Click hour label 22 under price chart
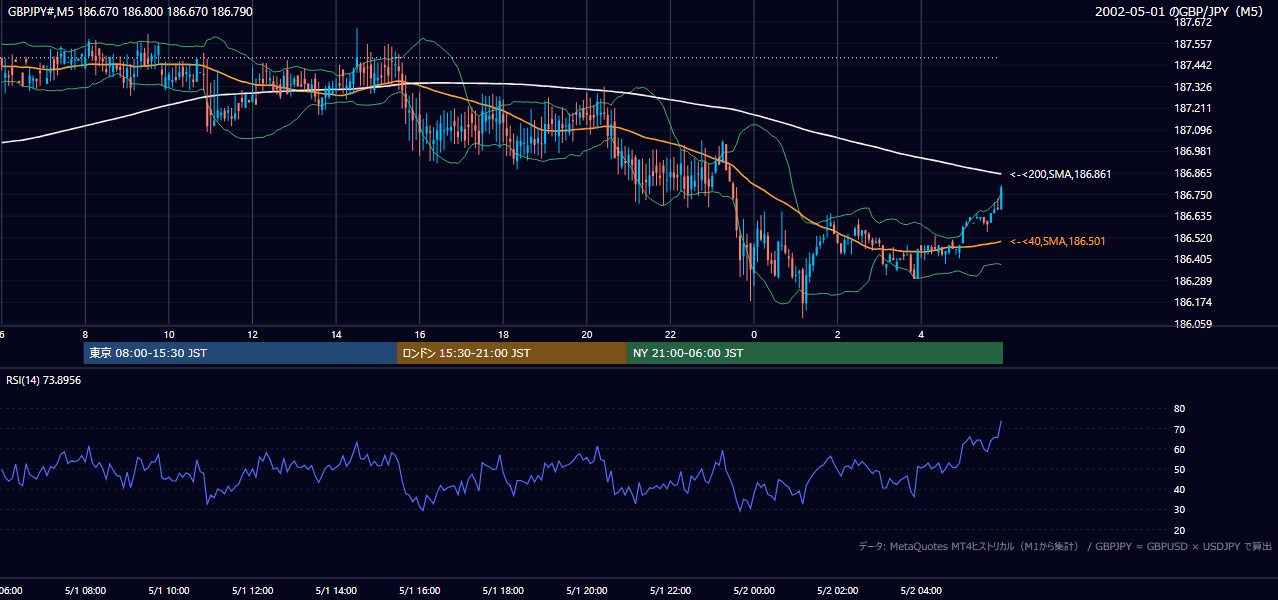The width and height of the screenshot is (1278, 600). click(671, 334)
